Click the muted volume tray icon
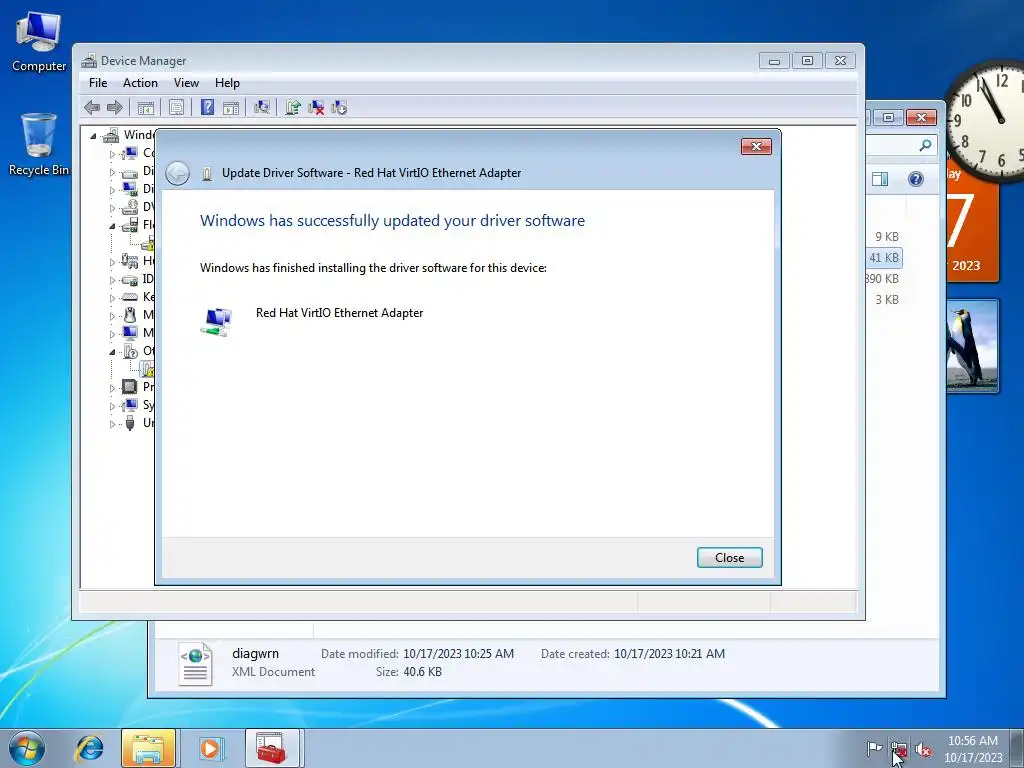Image resolution: width=1024 pixels, height=768 pixels. (923, 749)
